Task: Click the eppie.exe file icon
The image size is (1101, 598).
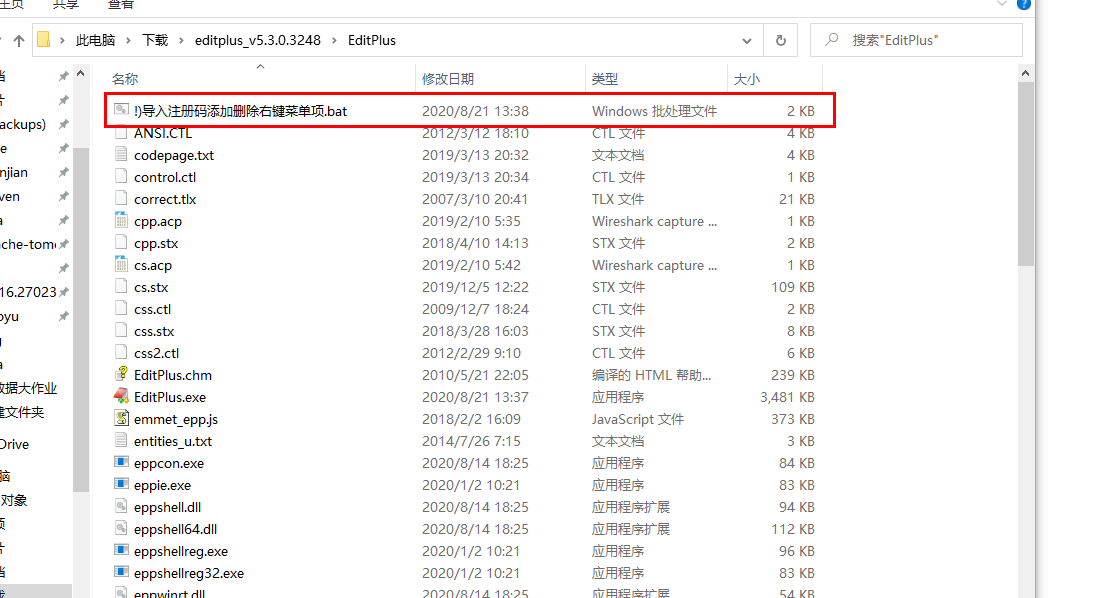Action: pyautogui.click(x=121, y=485)
